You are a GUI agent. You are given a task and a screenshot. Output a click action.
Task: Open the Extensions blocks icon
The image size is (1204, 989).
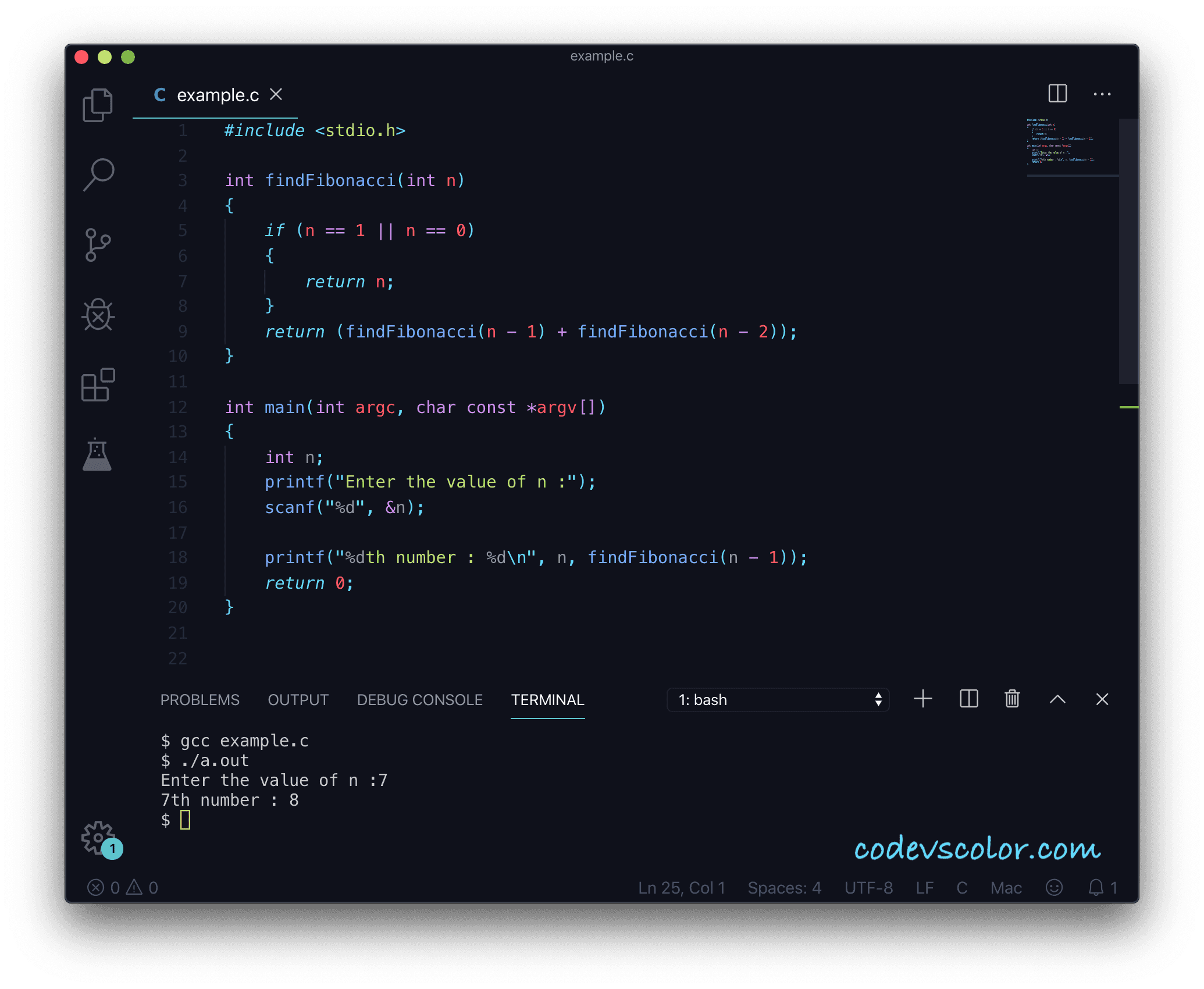[98, 385]
